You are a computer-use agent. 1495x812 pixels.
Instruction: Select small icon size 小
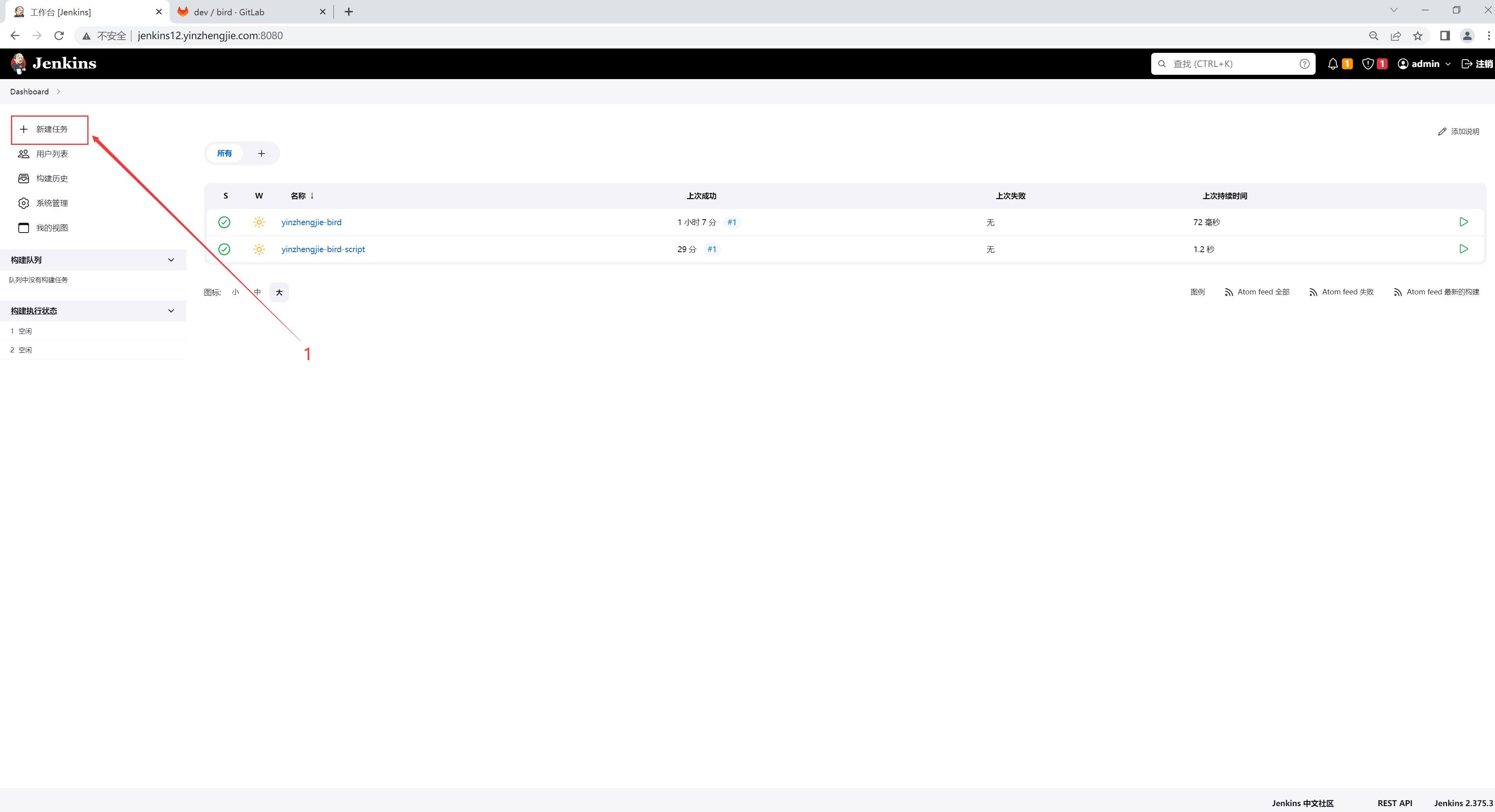pos(235,292)
